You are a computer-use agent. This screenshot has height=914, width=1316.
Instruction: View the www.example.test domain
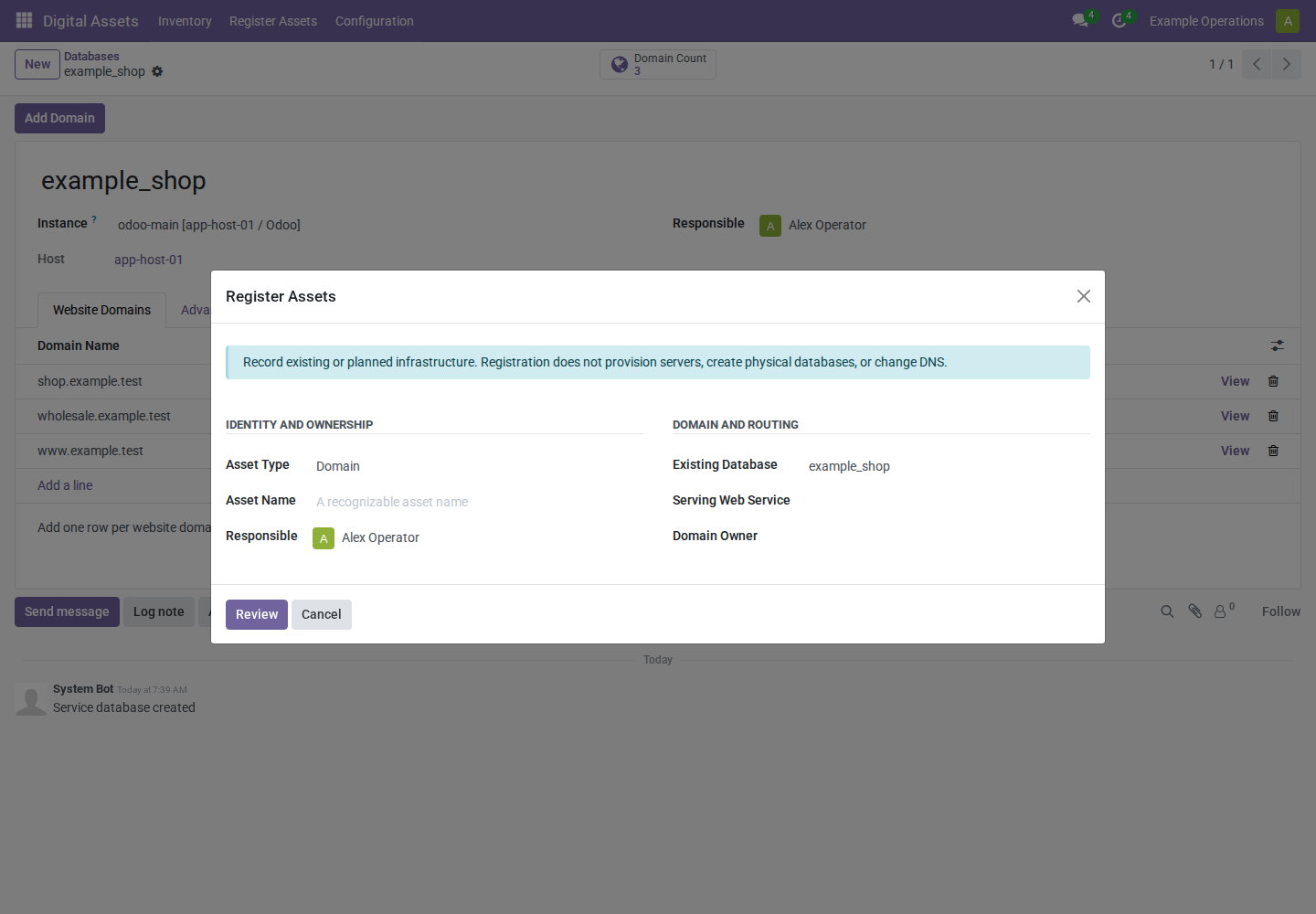coord(1235,451)
